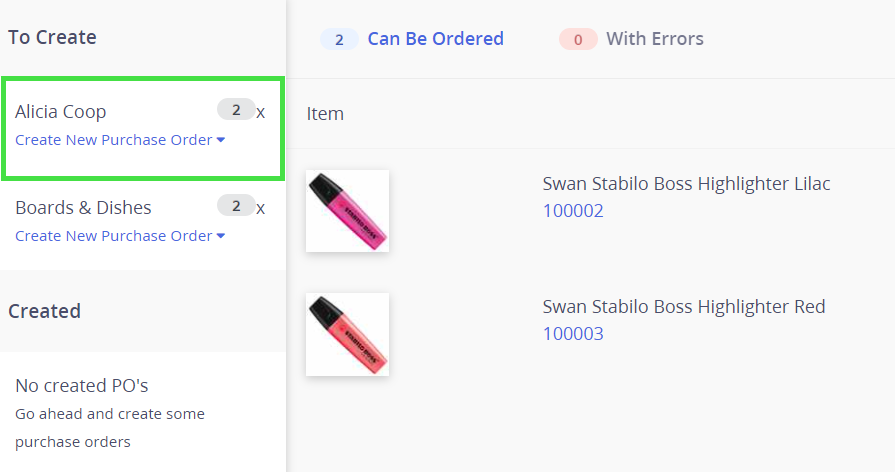Click the Item column header
Image resolution: width=895 pixels, height=472 pixels.
(325, 114)
